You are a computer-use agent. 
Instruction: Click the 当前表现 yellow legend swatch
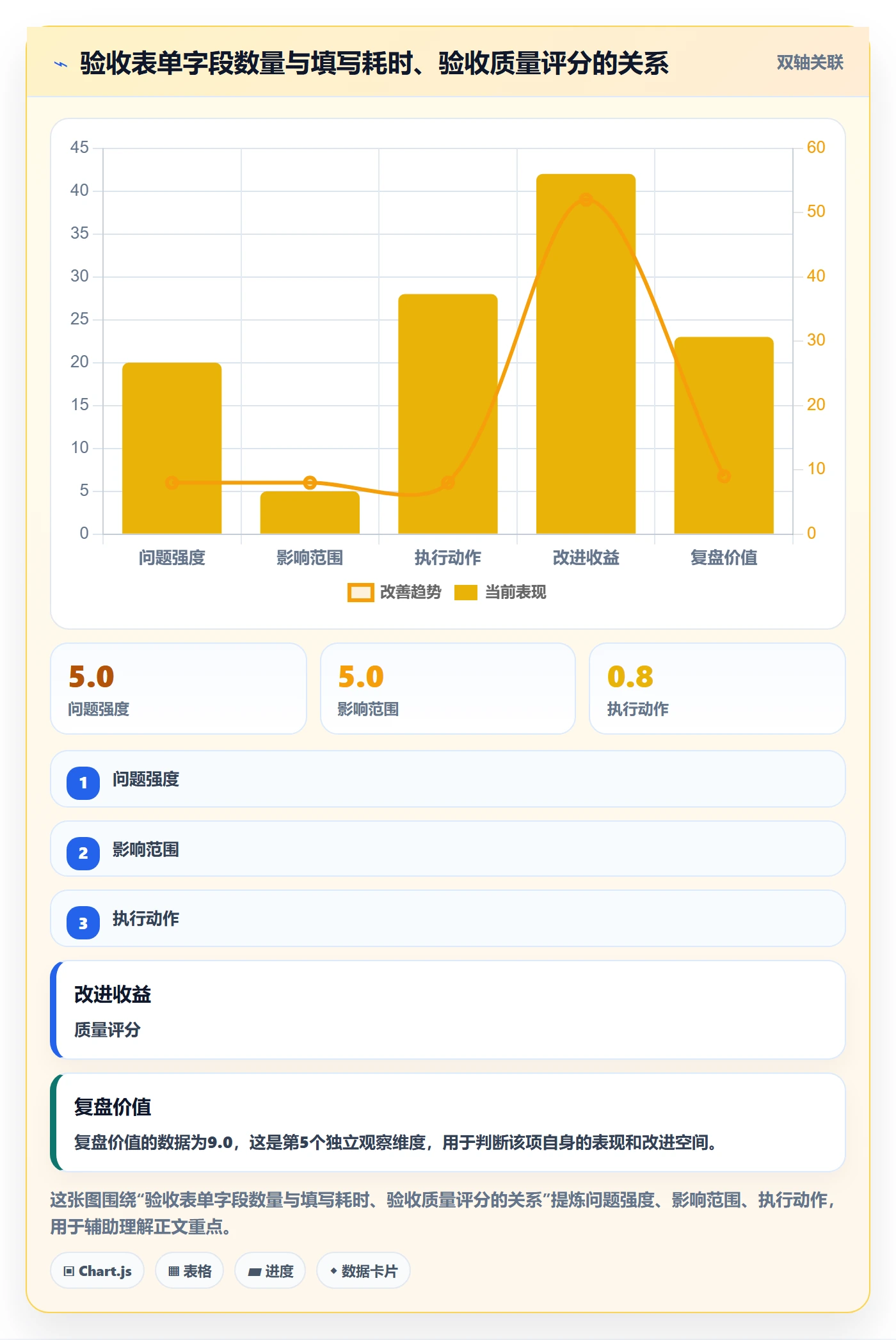pyautogui.click(x=466, y=593)
